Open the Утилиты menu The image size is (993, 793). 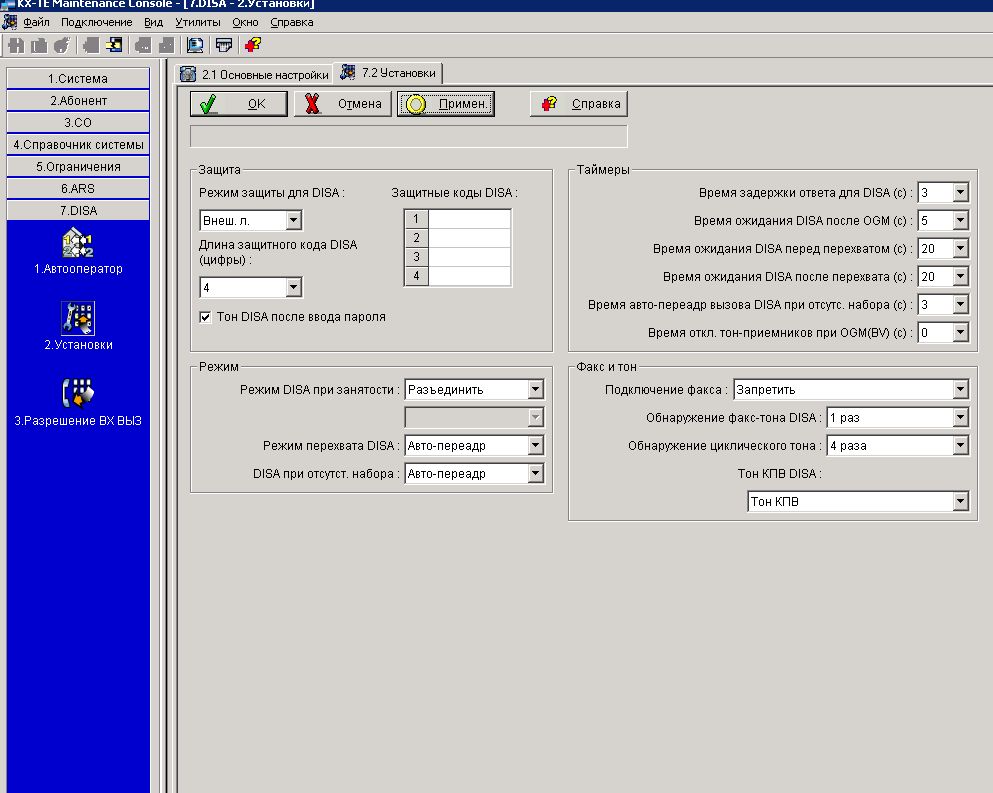(198, 22)
